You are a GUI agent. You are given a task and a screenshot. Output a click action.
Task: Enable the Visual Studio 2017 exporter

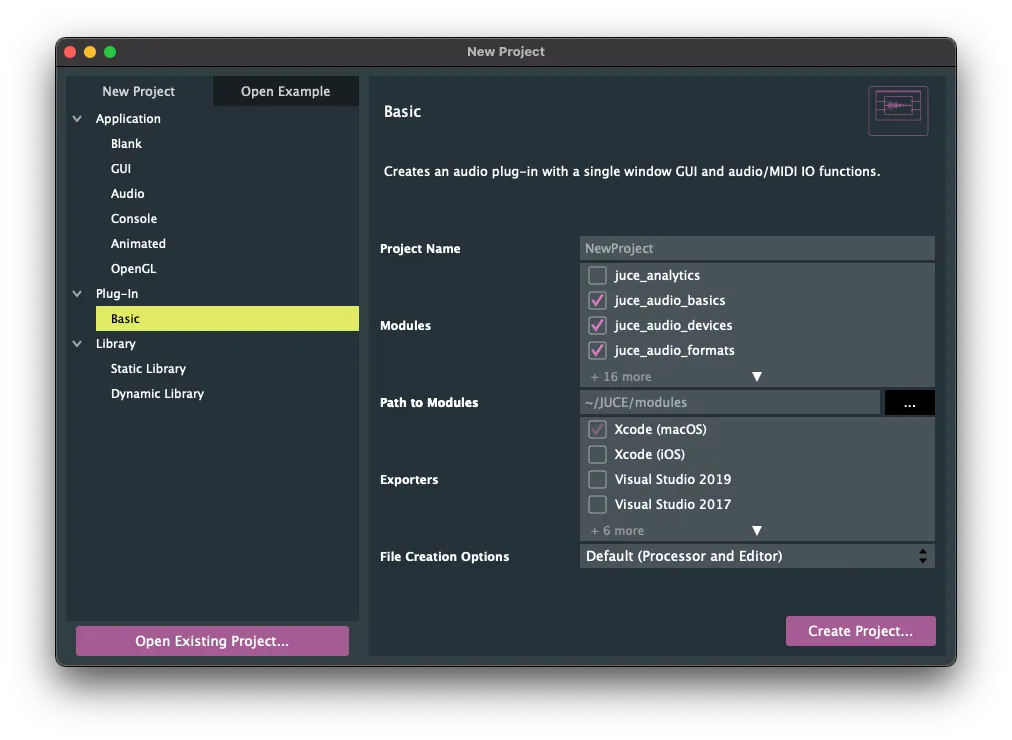tap(597, 505)
